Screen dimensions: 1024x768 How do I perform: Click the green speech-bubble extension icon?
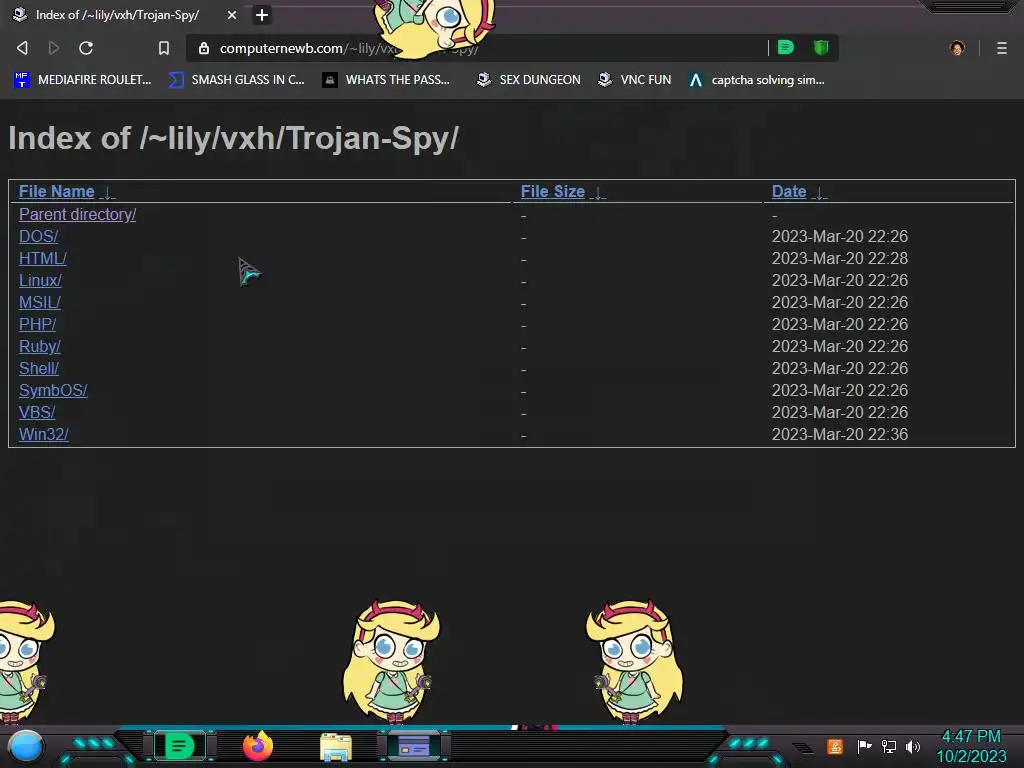786,47
